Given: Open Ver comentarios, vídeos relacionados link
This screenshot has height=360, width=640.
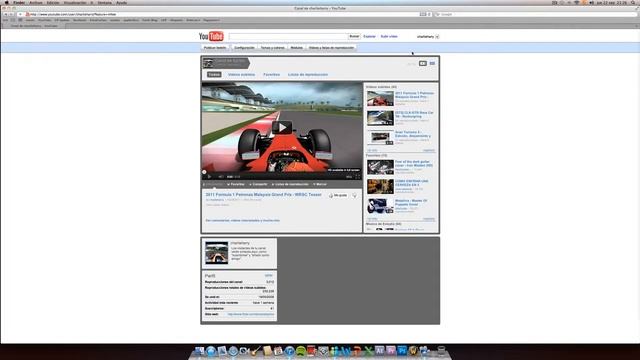Looking at the screenshot, I should point(242,220).
